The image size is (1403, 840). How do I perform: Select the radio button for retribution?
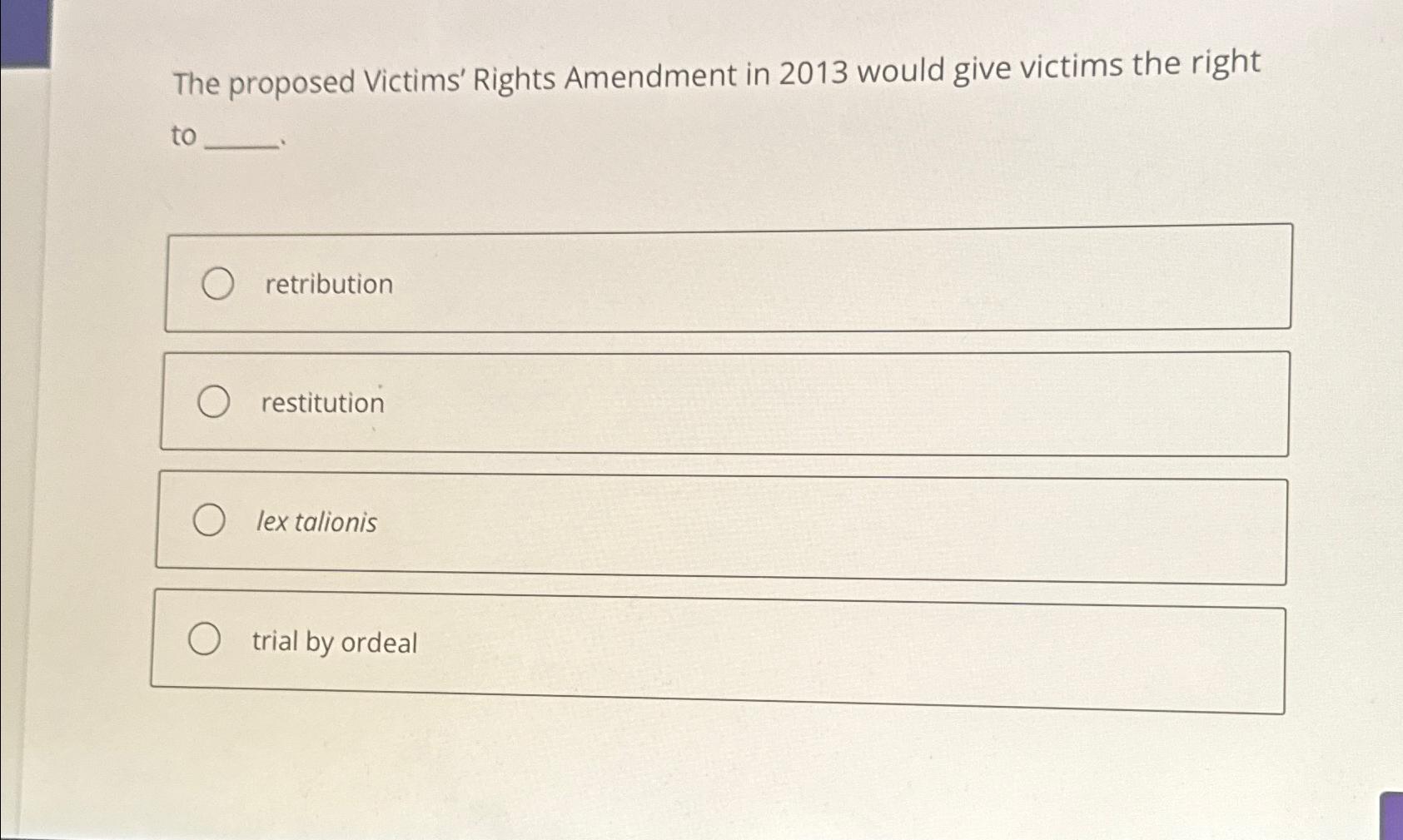pos(216,284)
